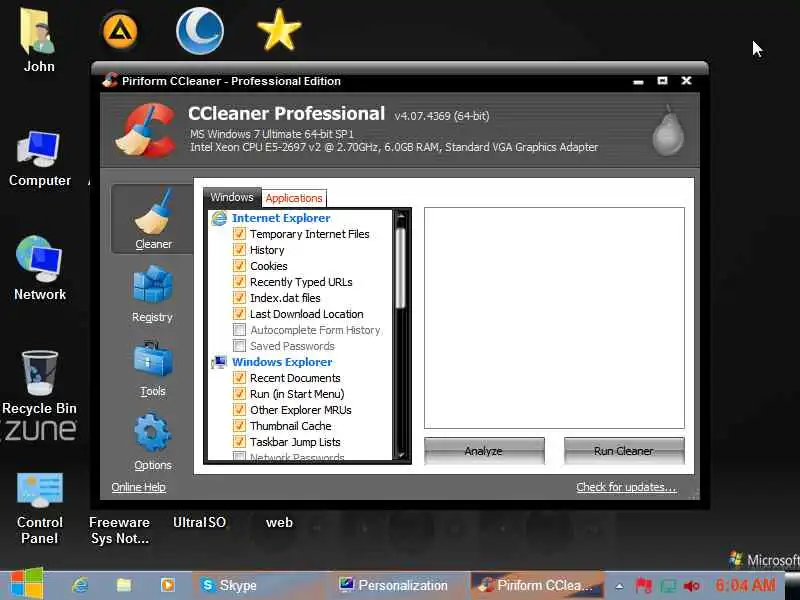The height and width of the screenshot is (600, 800).
Task: Show hidden tray icons arrow
Action: (619, 586)
